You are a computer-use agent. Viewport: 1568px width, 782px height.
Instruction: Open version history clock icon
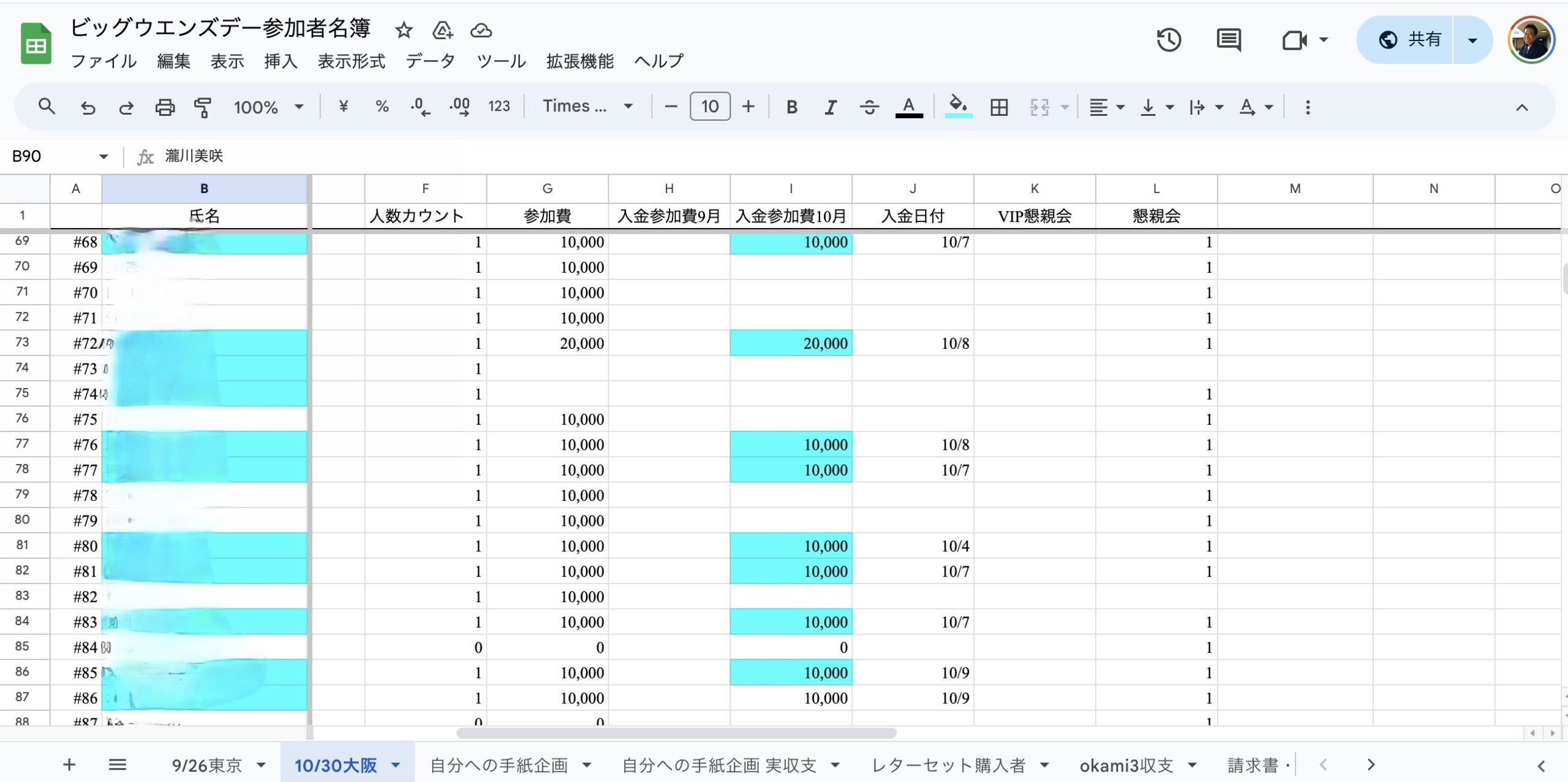point(1168,40)
